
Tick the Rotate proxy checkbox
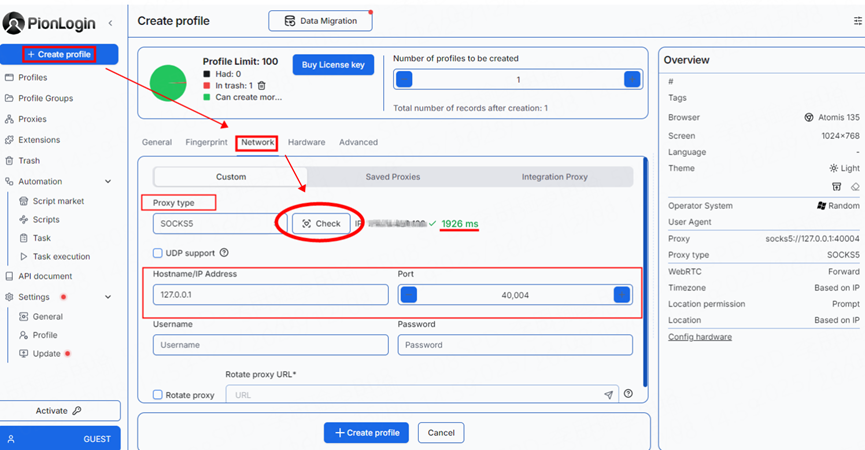tap(158, 395)
